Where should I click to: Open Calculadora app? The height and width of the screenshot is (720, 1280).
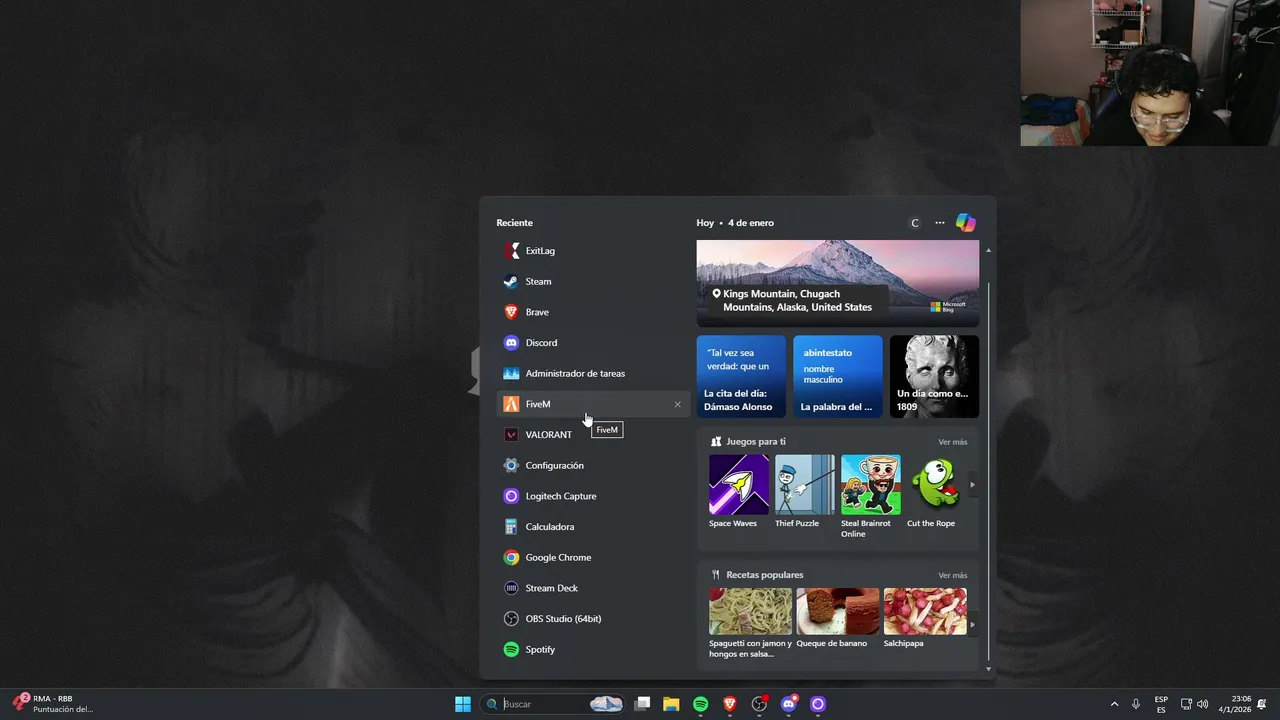(592, 527)
